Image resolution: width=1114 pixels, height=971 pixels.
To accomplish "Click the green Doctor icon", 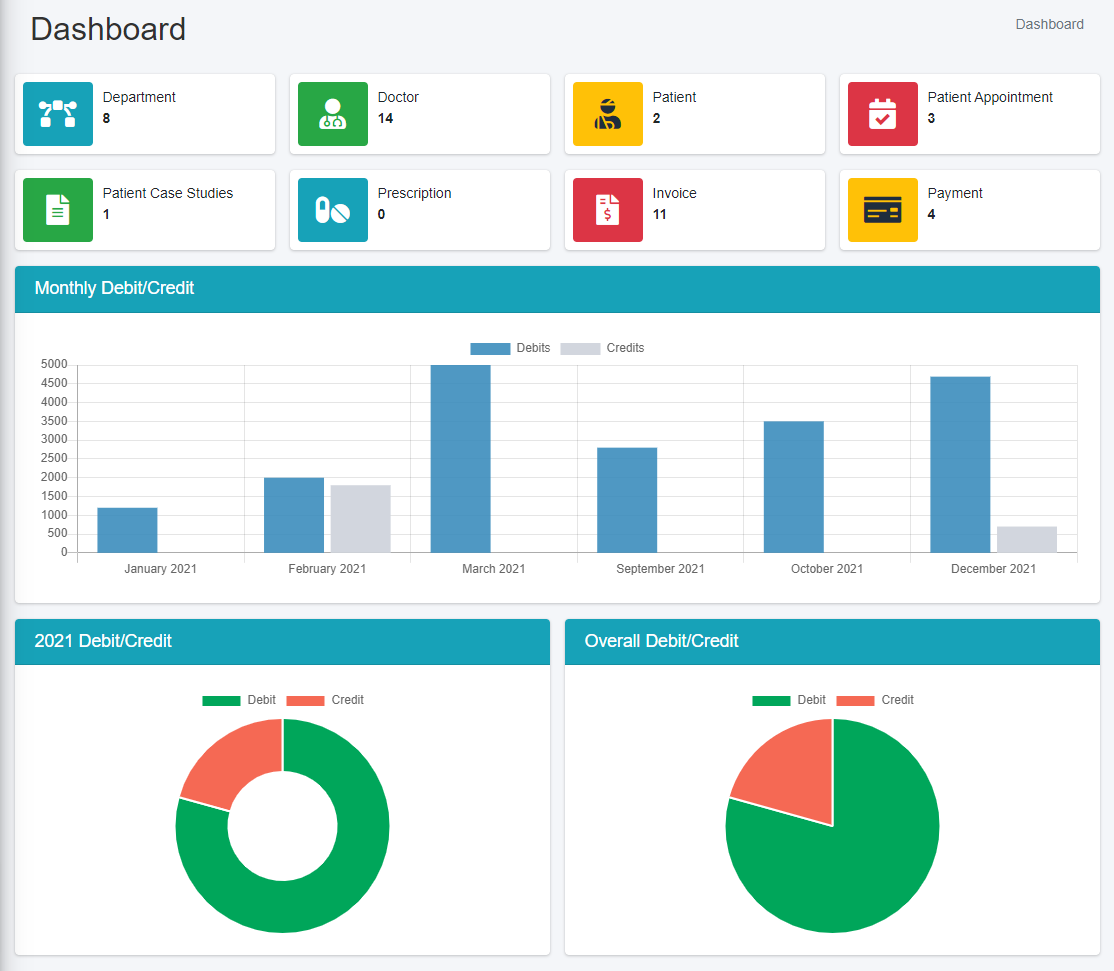I will click(333, 114).
